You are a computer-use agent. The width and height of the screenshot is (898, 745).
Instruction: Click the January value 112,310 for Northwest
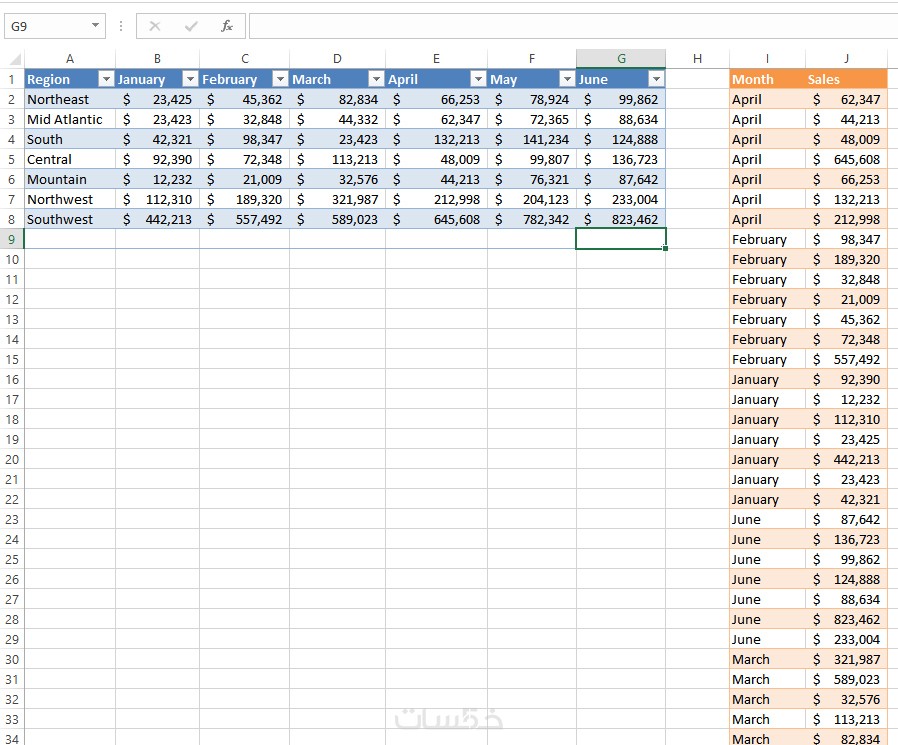[157, 199]
